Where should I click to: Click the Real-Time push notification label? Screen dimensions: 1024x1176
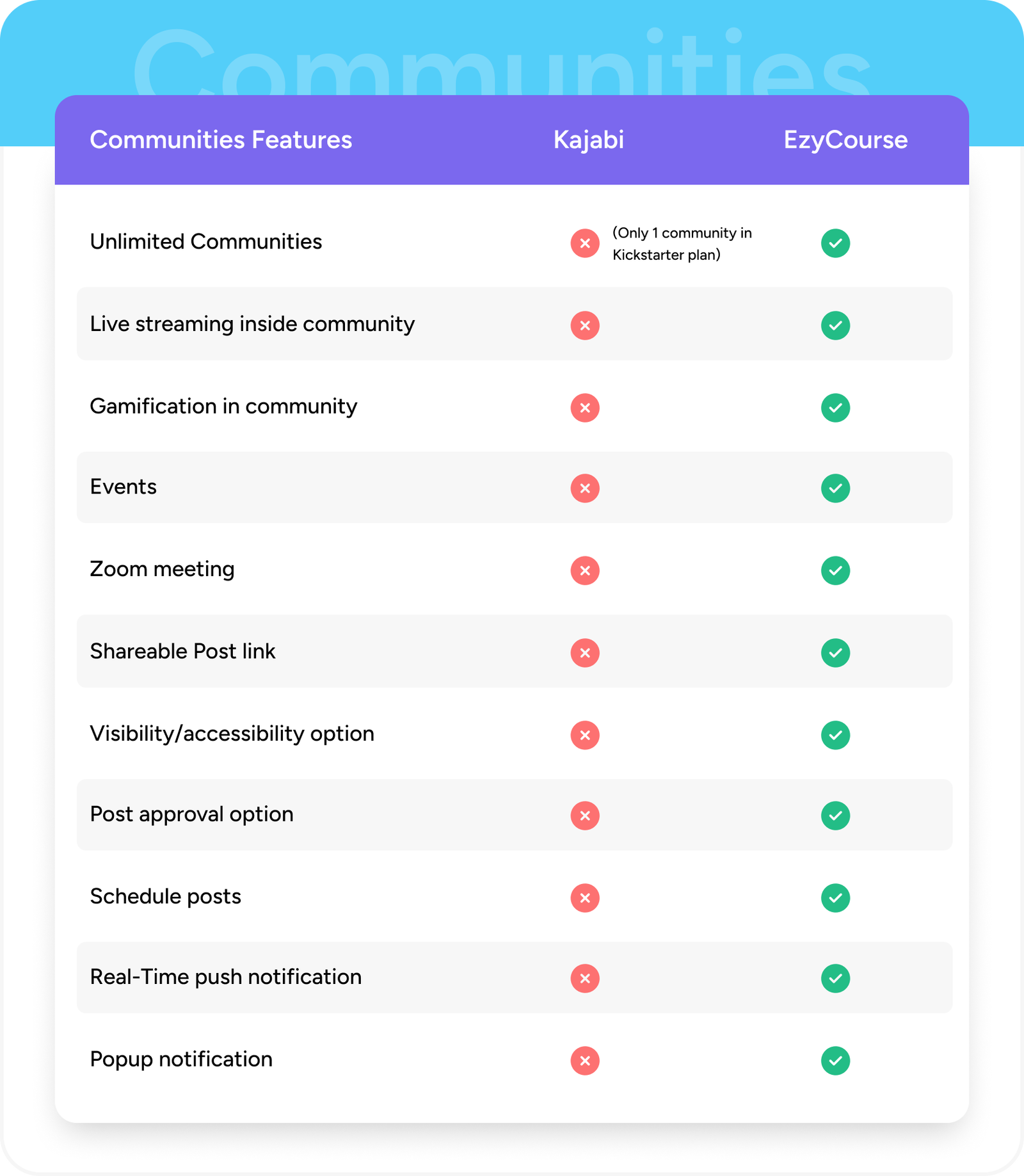tap(225, 977)
